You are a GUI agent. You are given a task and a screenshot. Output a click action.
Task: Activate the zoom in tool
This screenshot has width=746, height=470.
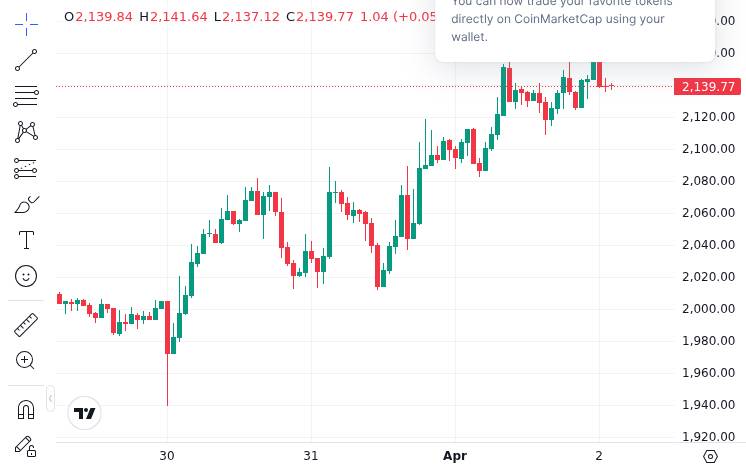point(25,360)
